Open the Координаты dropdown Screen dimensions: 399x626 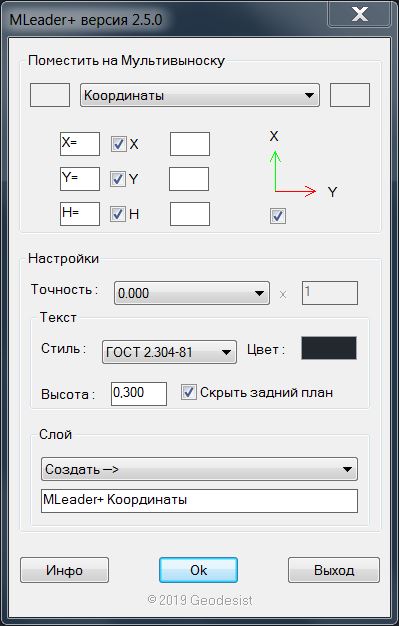(x=200, y=95)
